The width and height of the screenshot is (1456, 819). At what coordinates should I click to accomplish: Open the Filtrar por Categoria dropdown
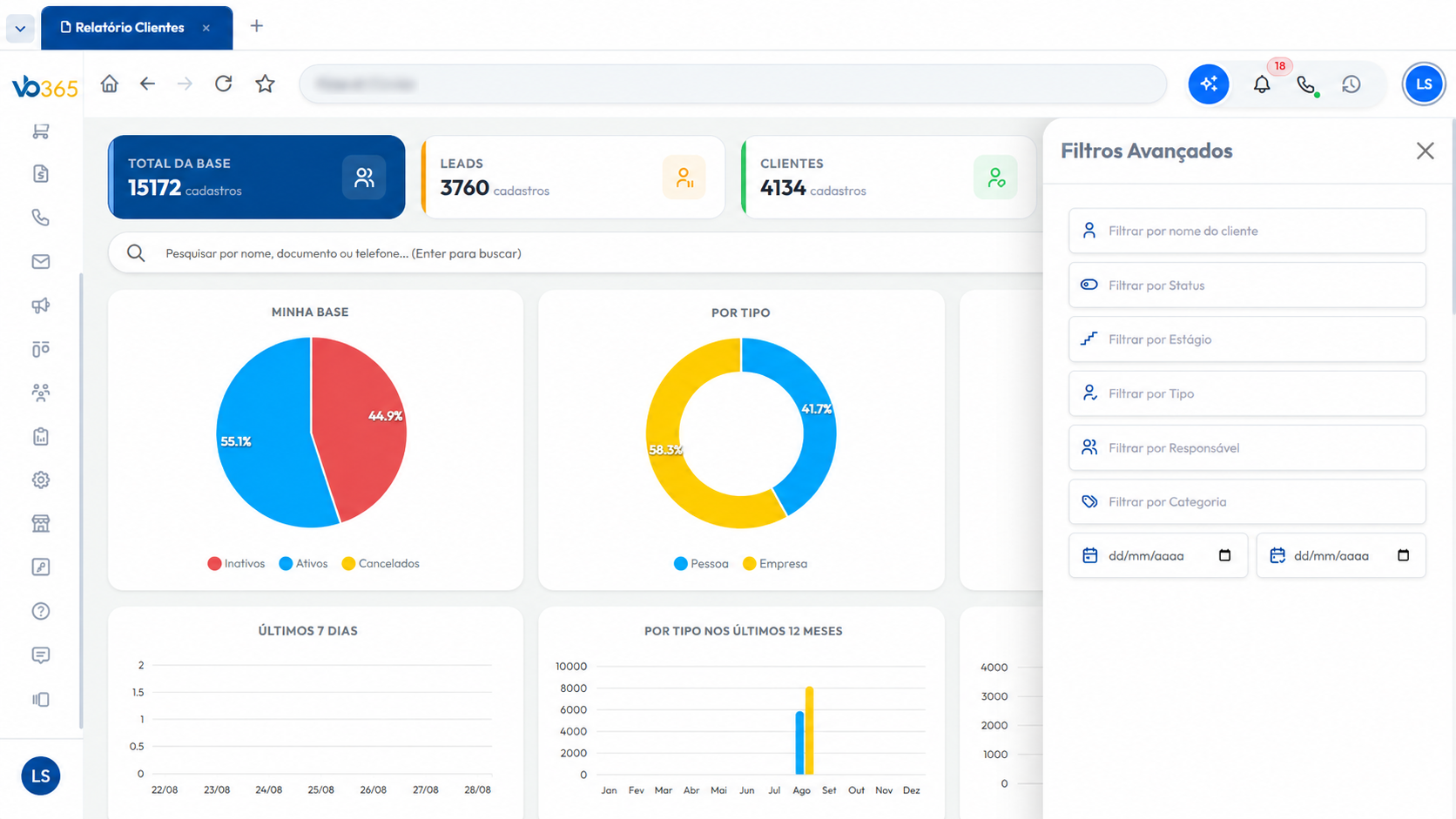coord(1247,501)
